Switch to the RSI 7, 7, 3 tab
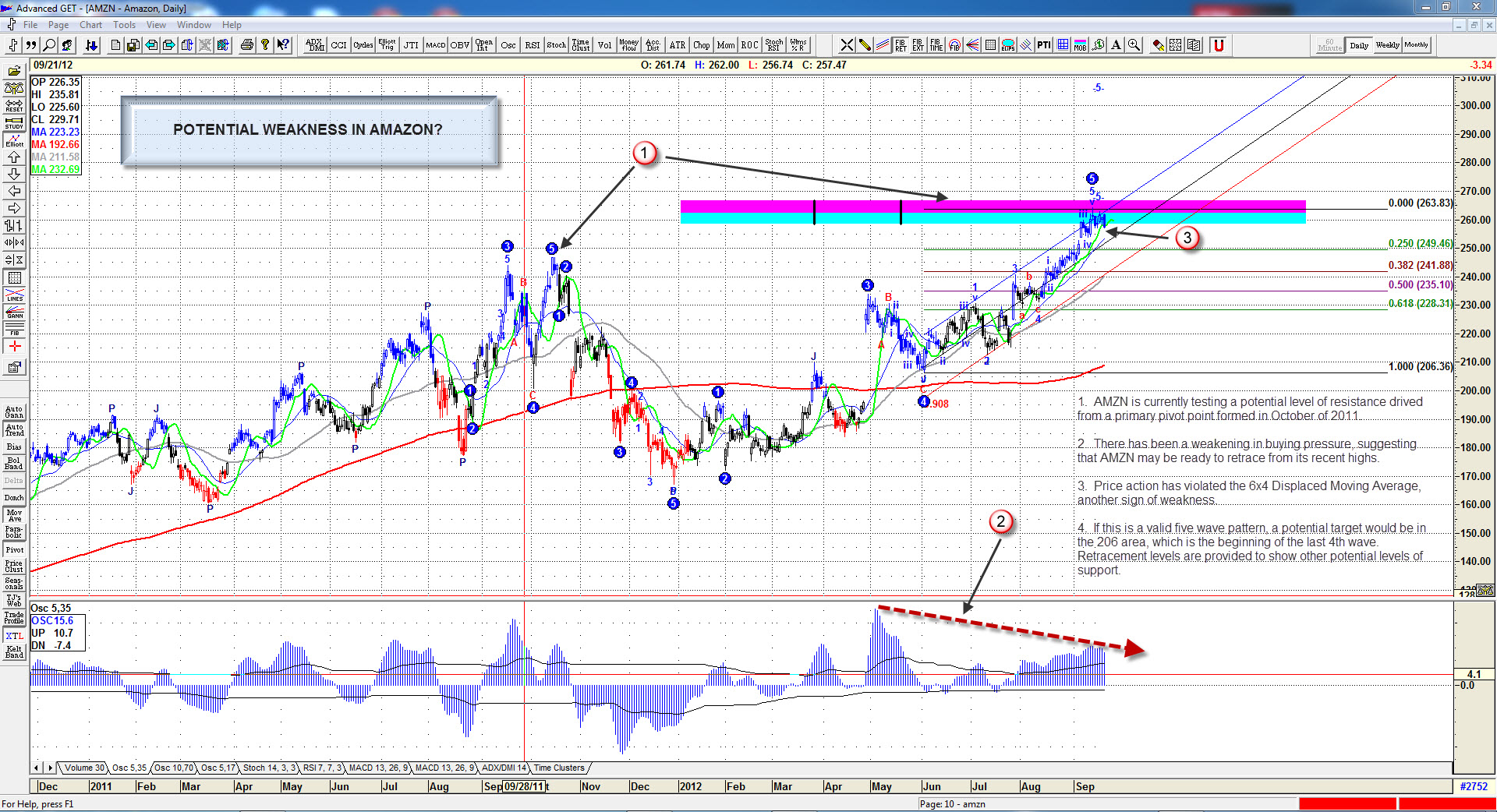 click(x=322, y=768)
